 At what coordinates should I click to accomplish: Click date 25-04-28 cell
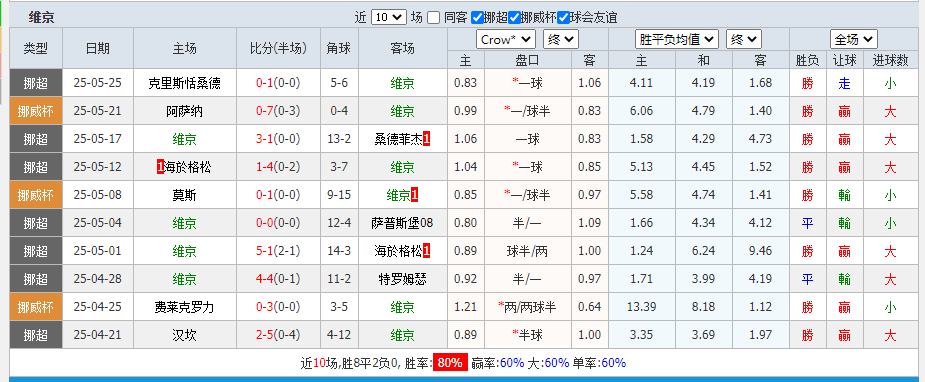tap(97, 279)
